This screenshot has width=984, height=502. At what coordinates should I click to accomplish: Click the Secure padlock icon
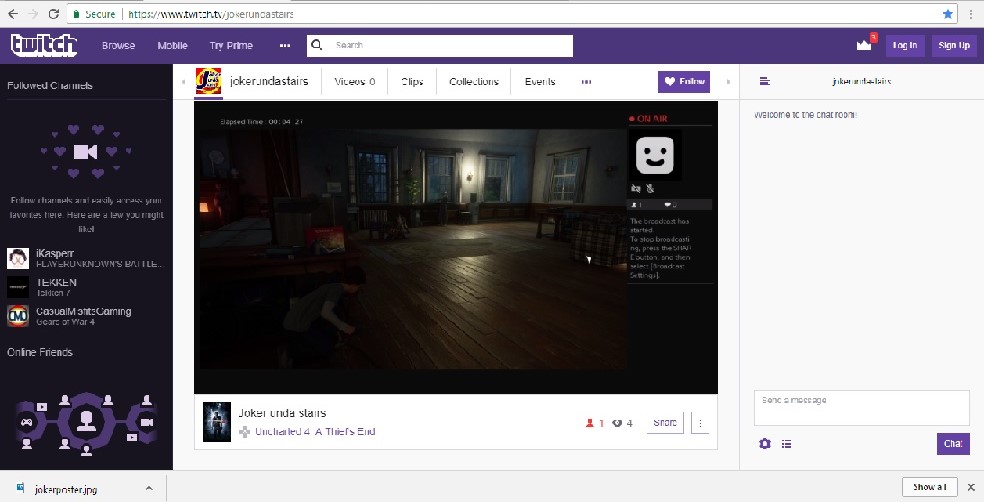[x=76, y=14]
